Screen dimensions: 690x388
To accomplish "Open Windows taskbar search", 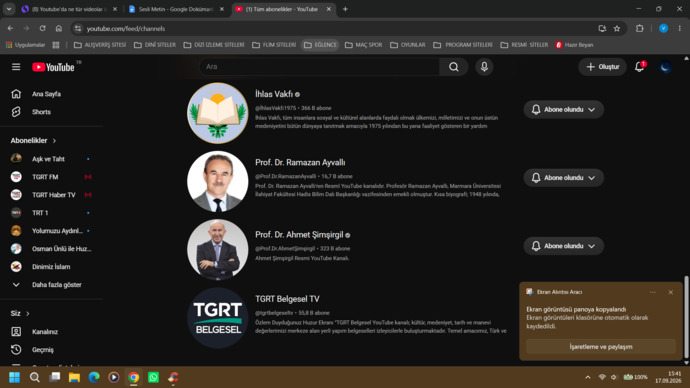I will (34, 377).
